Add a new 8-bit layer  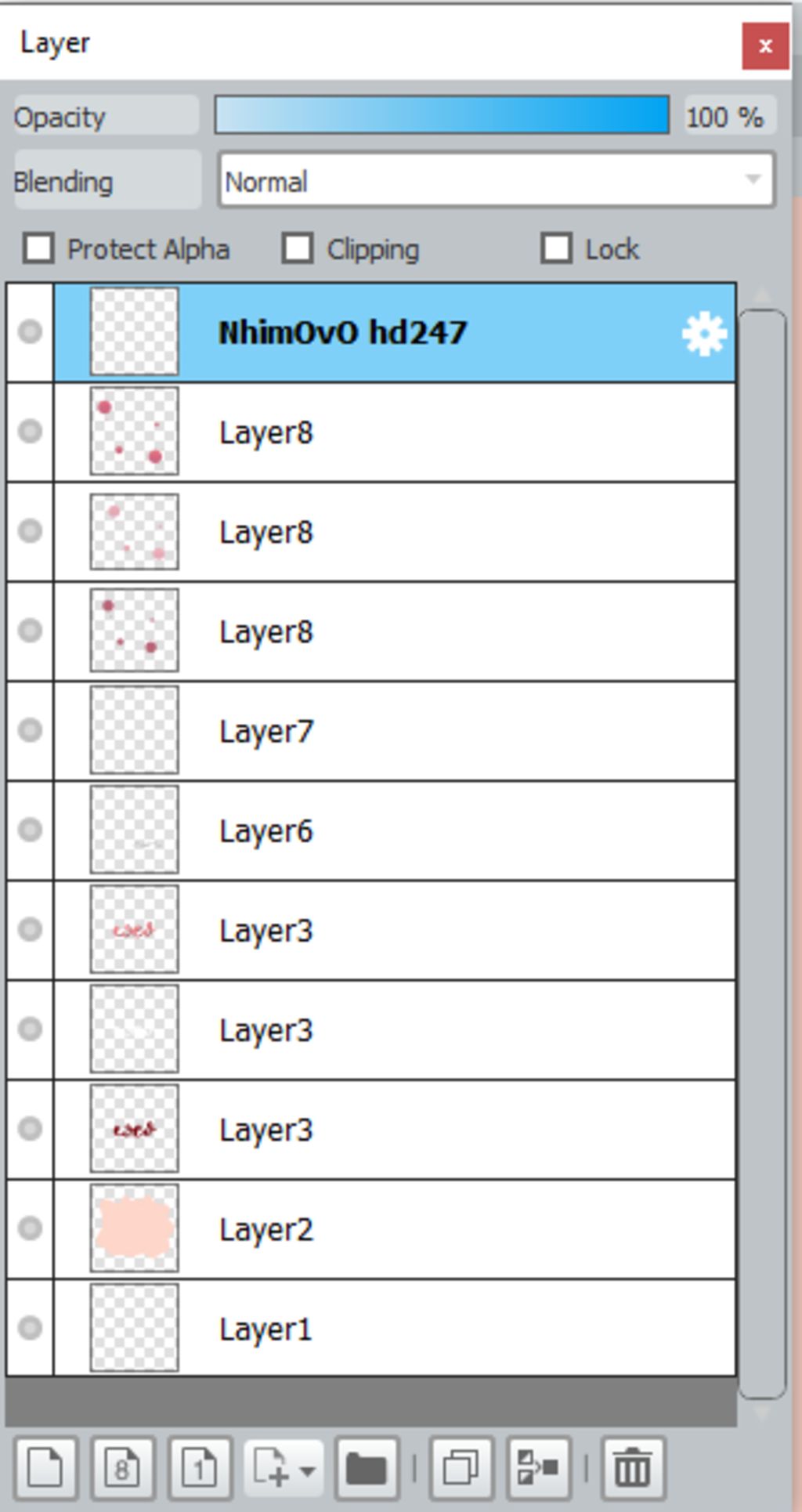pyautogui.click(x=122, y=1467)
